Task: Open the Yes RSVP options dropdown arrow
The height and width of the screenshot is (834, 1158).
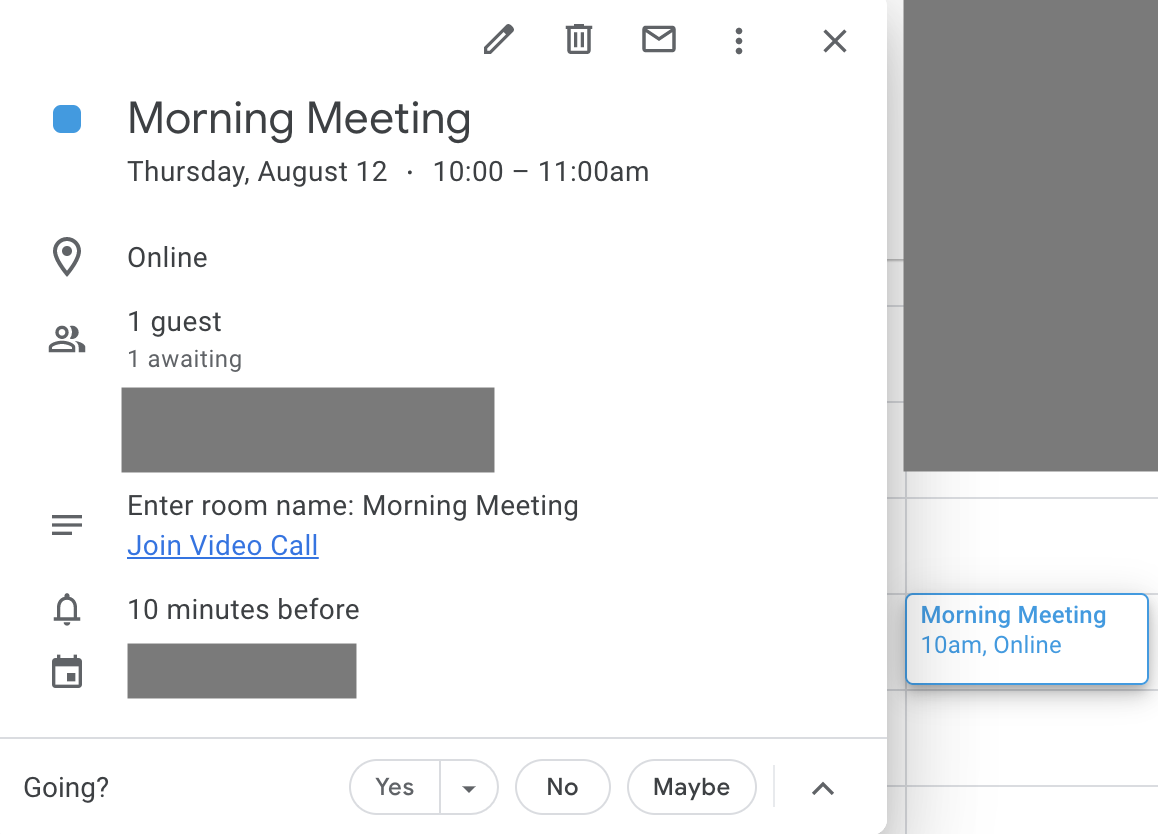Action: tap(468, 787)
